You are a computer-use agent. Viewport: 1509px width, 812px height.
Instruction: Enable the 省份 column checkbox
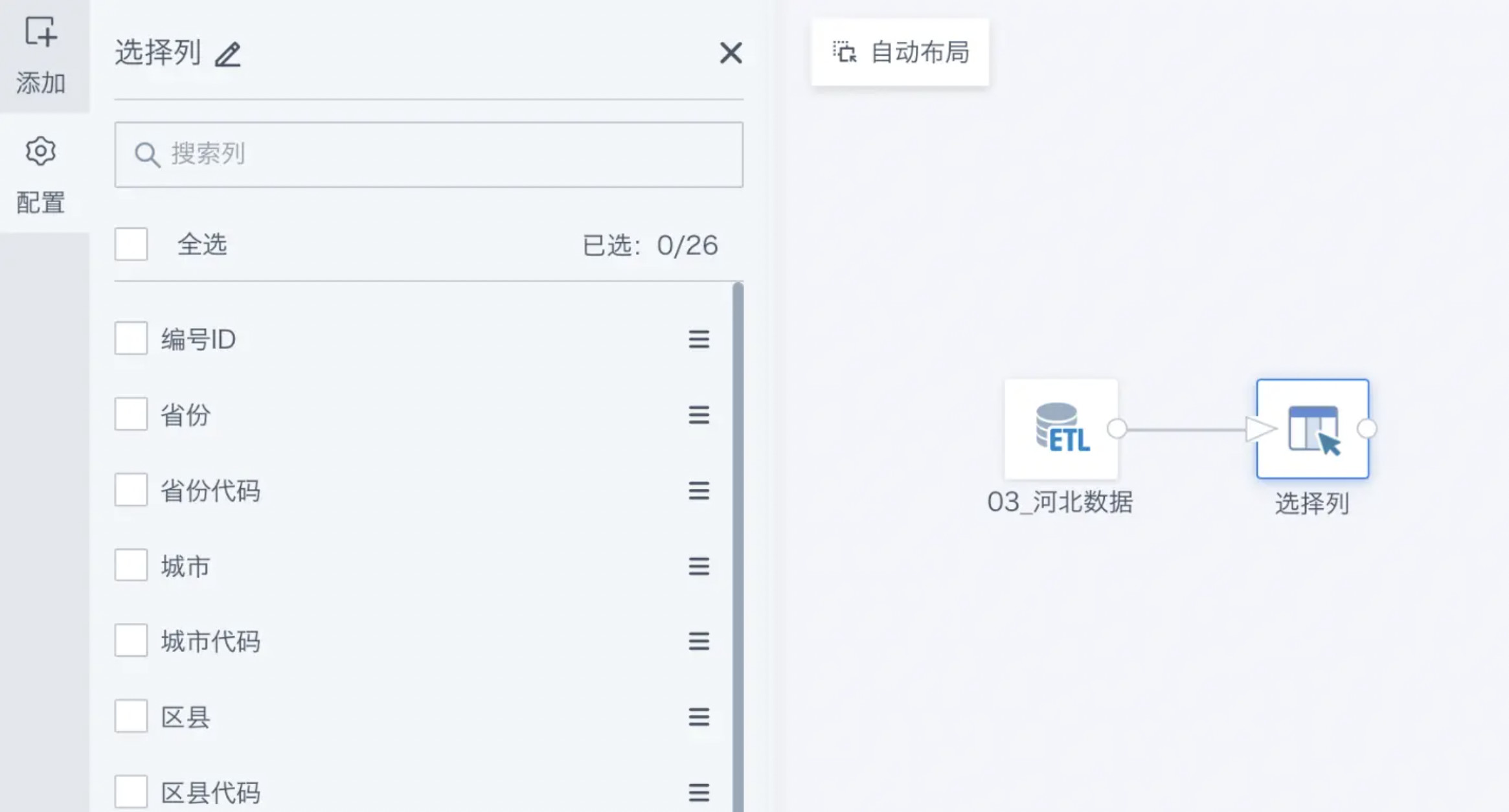click(x=131, y=414)
